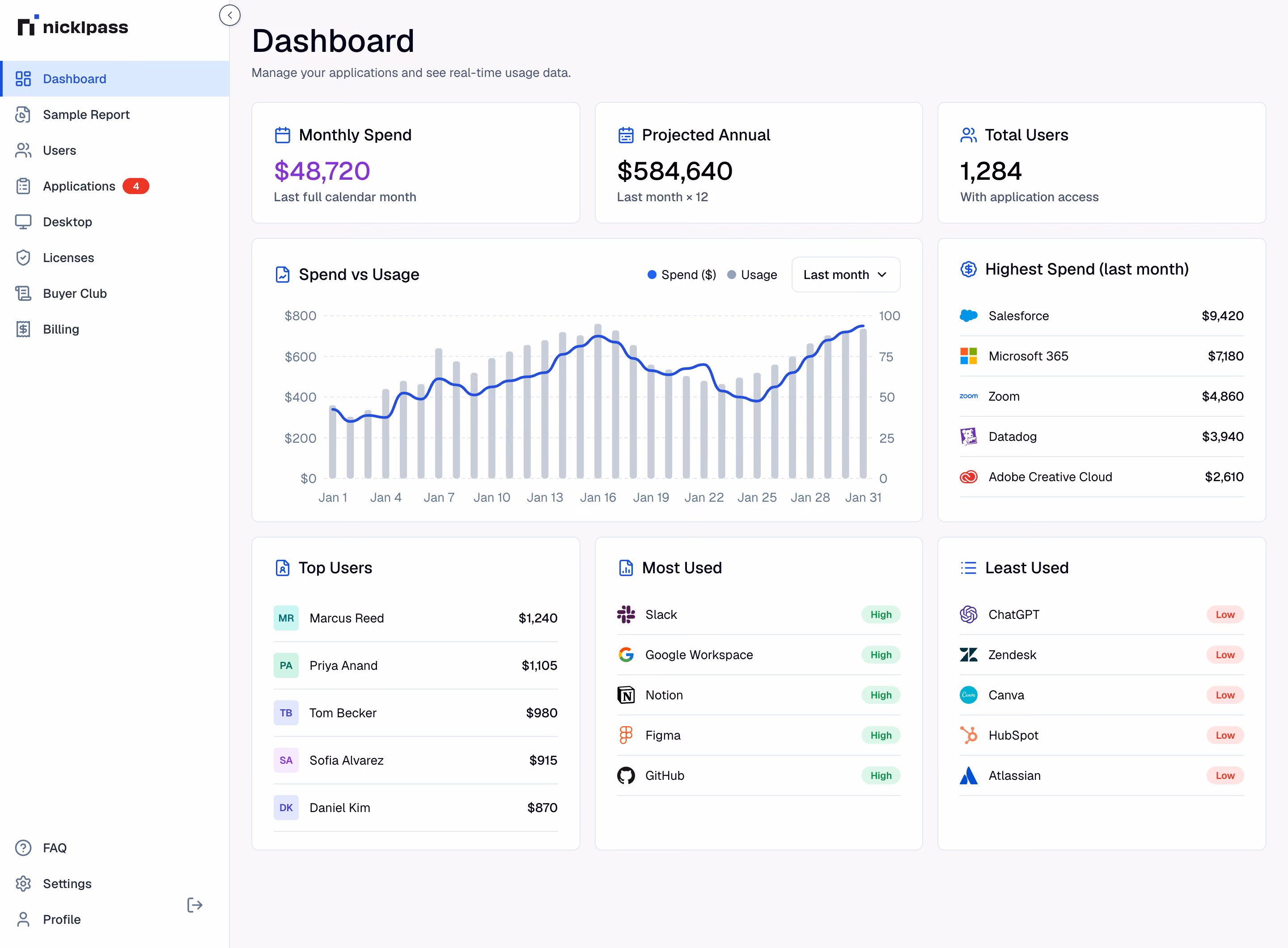Open Applications with 4 notifications
1288x948 pixels.
click(x=115, y=186)
